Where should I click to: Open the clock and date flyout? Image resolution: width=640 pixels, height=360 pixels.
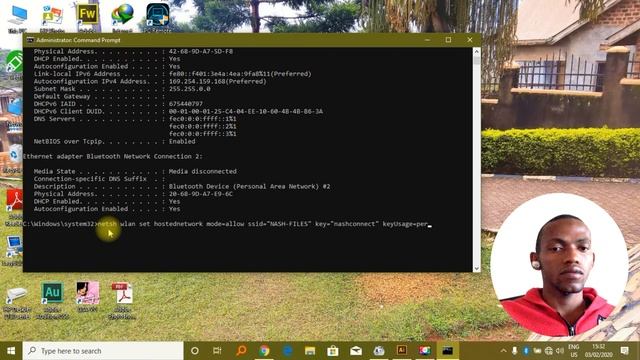click(x=598, y=351)
